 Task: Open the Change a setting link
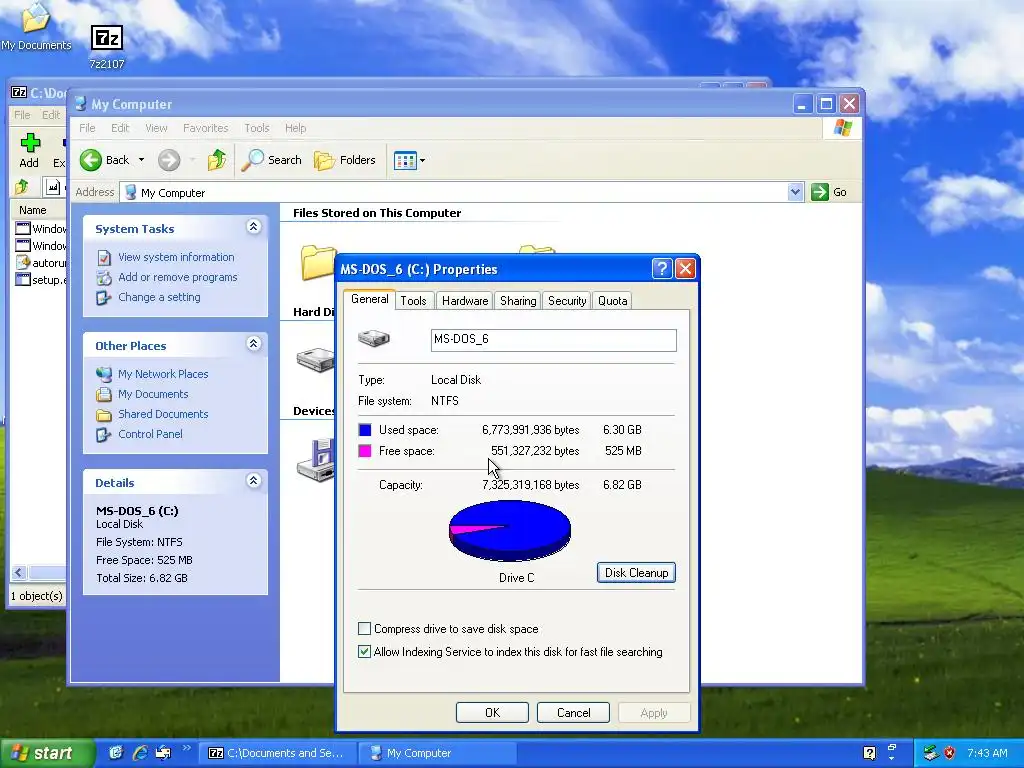159,297
